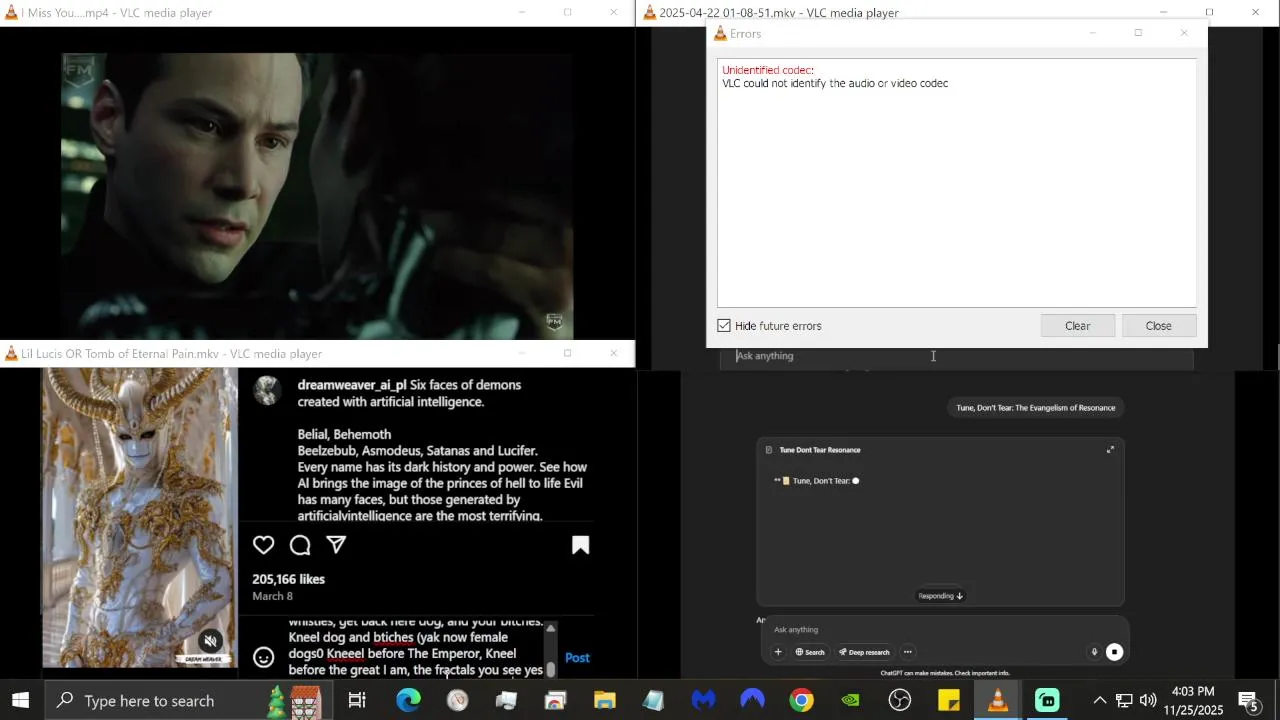Click the comment box scrollbar thumb
Image resolution: width=1280 pixels, height=720 pixels.
pyautogui.click(x=550, y=667)
